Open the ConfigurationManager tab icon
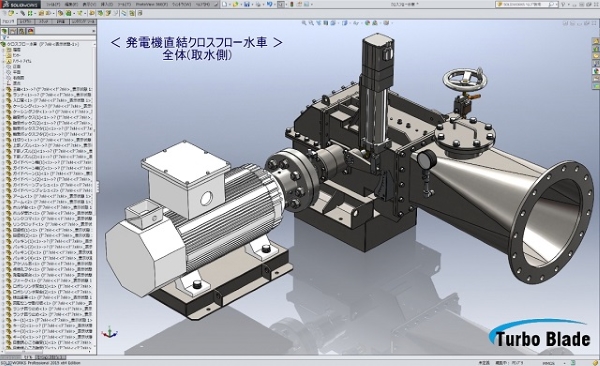 22,31
